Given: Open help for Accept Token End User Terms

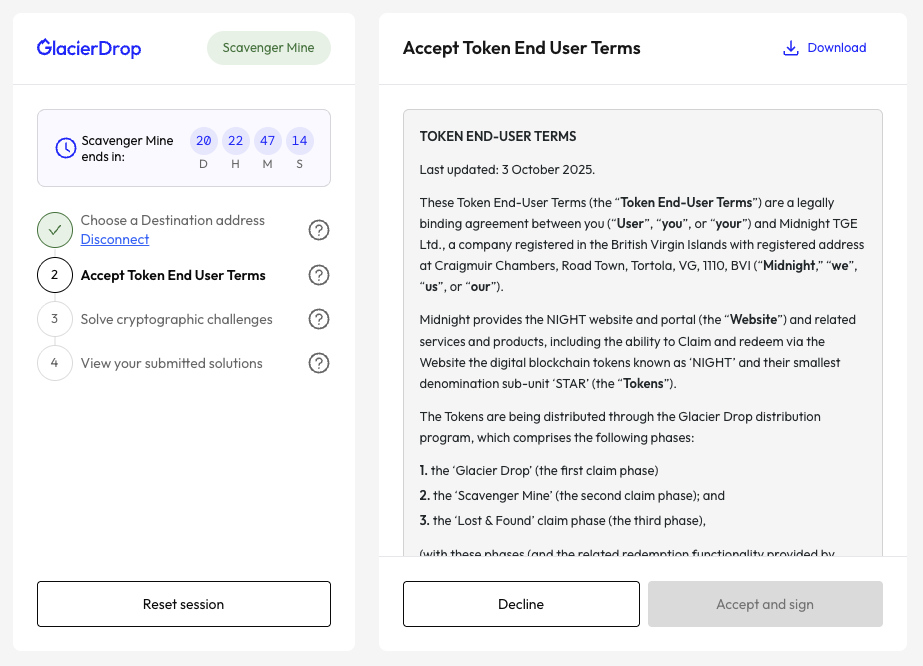Looking at the screenshot, I should coord(319,275).
